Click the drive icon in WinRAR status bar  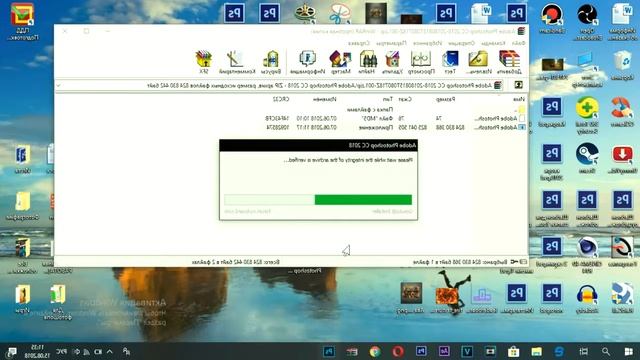(524, 262)
